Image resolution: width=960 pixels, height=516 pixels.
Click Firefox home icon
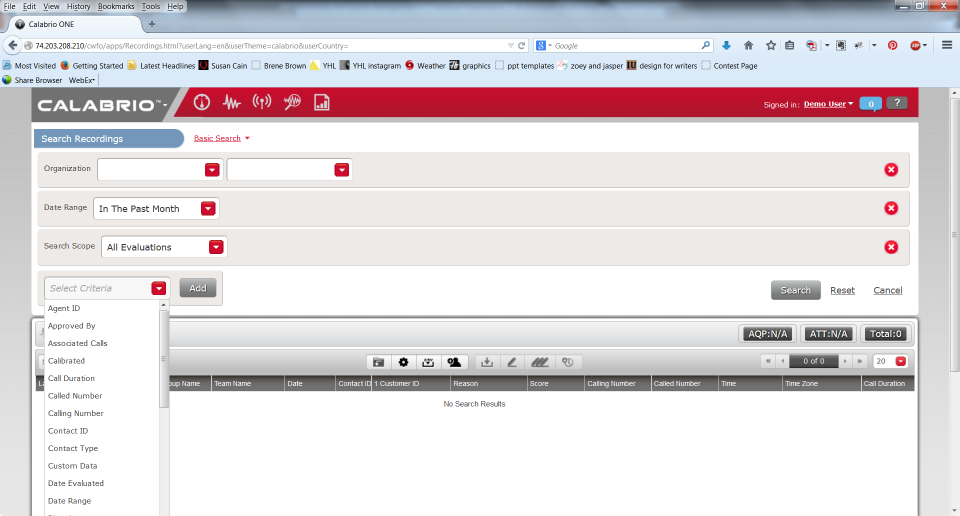tap(748, 45)
